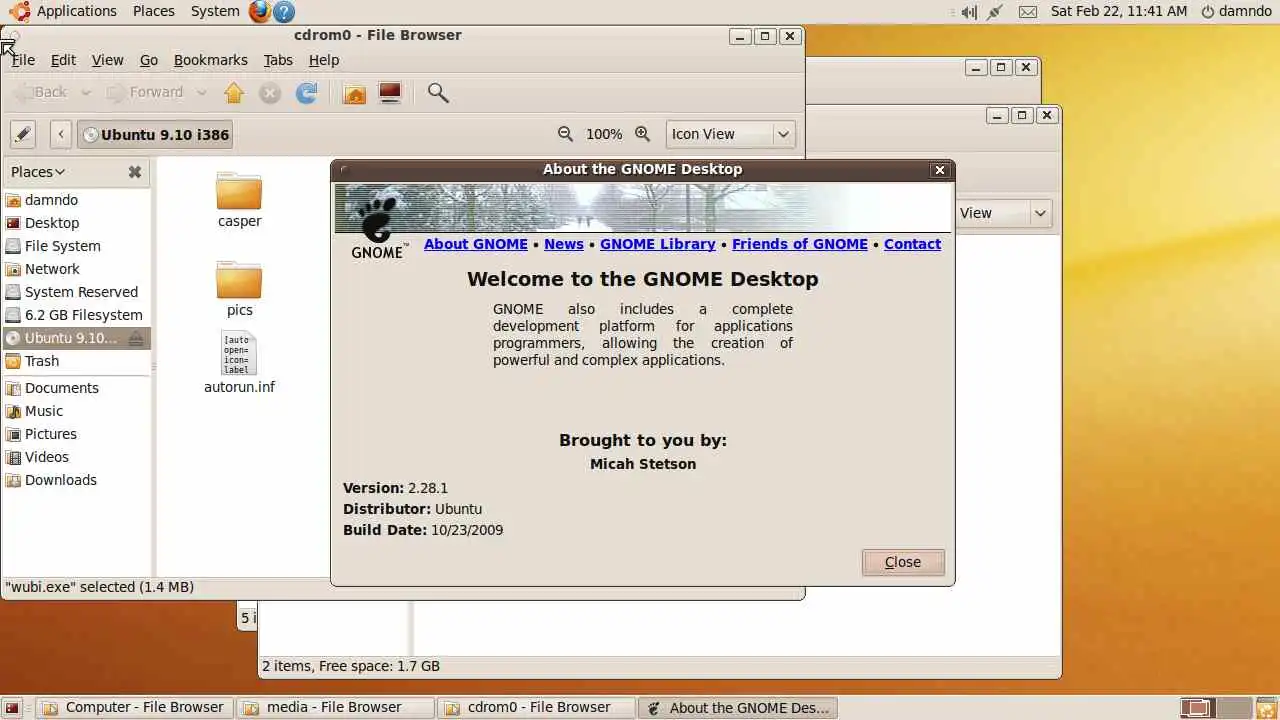Image resolution: width=1280 pixels, height=720 pixels.
Task: Expand the Places sidebar selector
Action: tap(38, 172)
